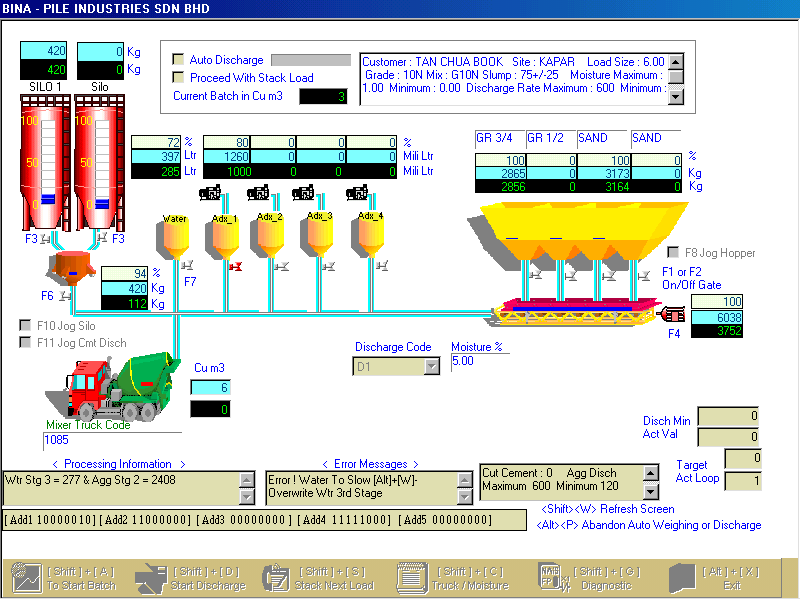Click the Mixer Truck Code field
Screen dimensions: 800x600
[x=112, y=439]
